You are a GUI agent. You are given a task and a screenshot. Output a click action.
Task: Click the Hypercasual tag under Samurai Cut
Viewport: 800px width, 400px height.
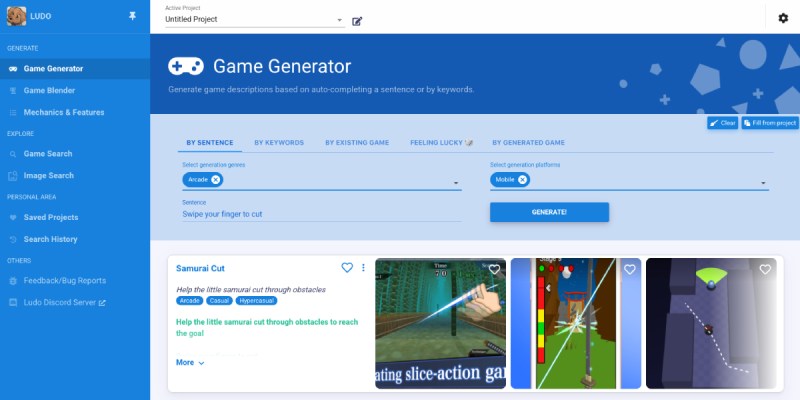(256, 301)
